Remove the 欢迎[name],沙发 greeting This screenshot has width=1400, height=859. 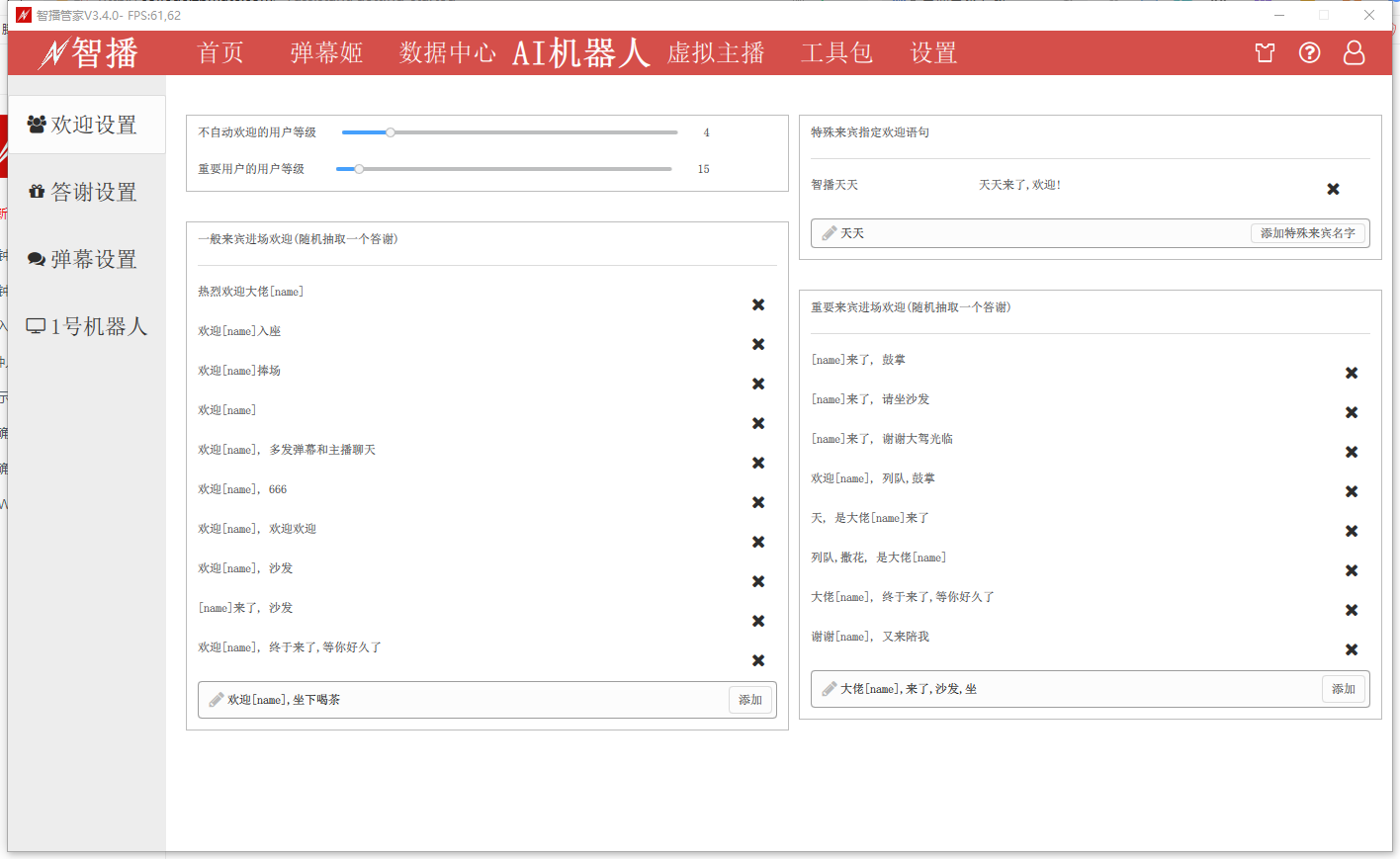click(758, 581)
